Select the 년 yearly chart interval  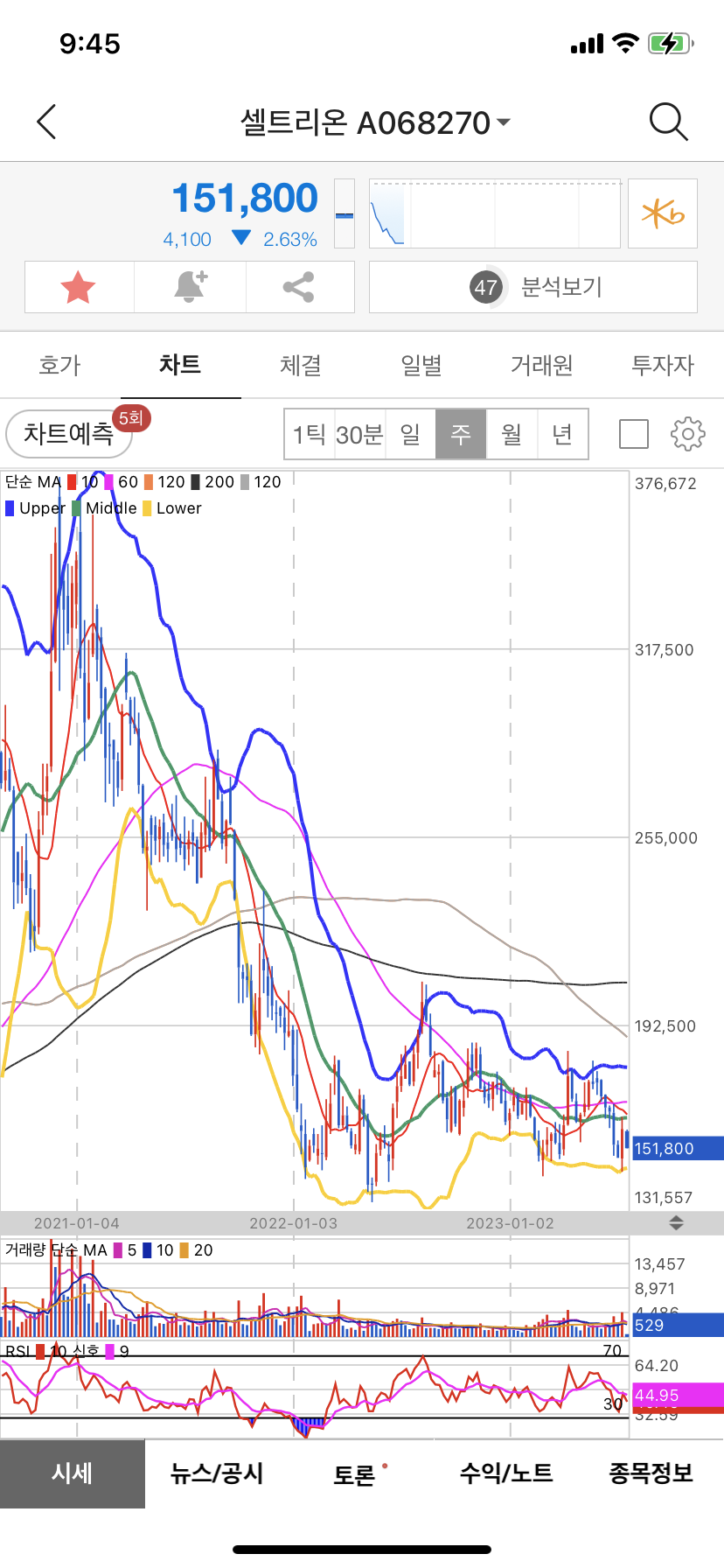(x=562, y=434)
